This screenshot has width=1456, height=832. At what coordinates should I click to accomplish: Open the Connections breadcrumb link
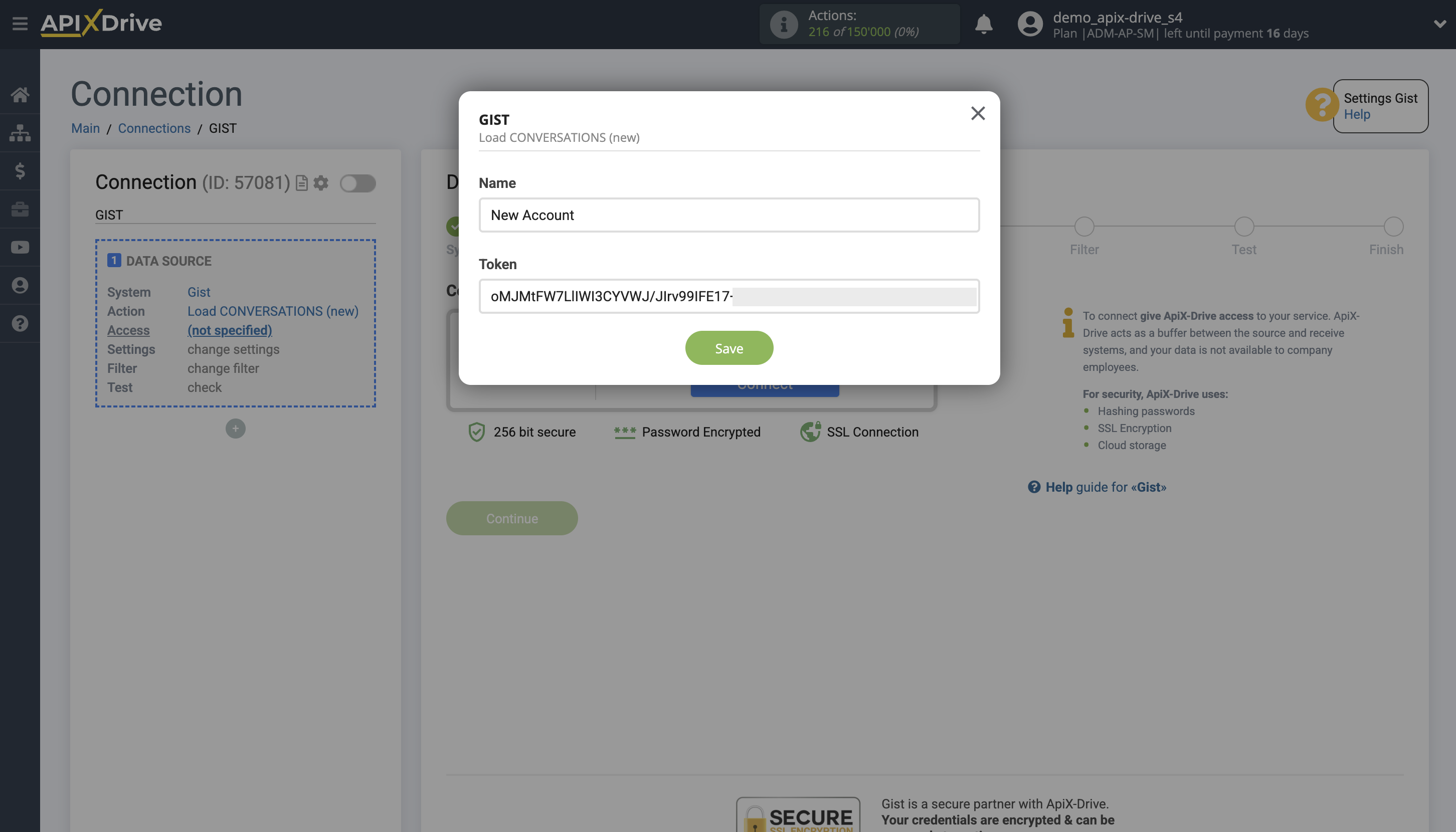point(154,128)
